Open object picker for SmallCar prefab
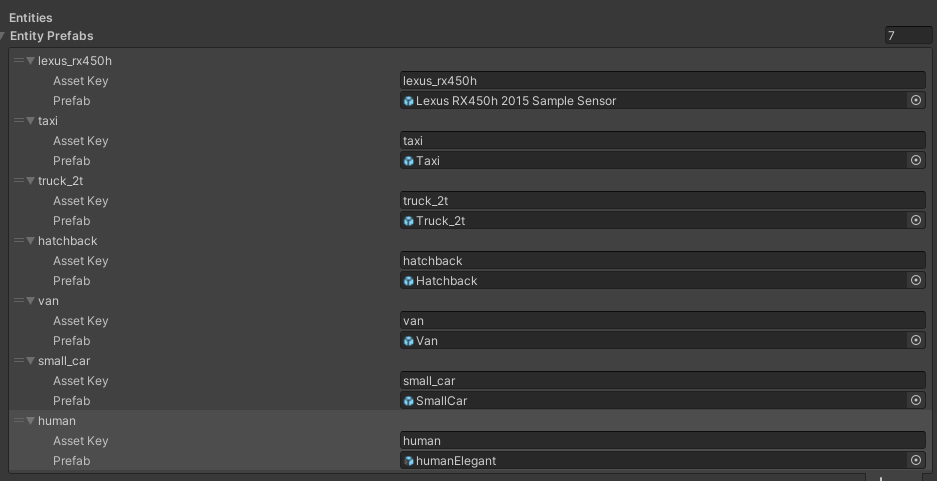The image size is (937, 481). [915, 401]
